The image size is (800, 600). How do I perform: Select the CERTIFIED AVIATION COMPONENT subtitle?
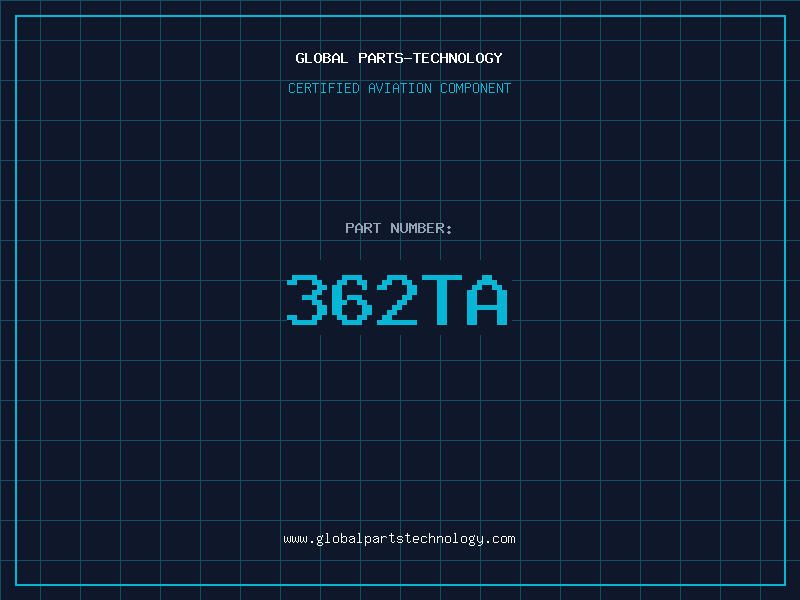[399, 88]
